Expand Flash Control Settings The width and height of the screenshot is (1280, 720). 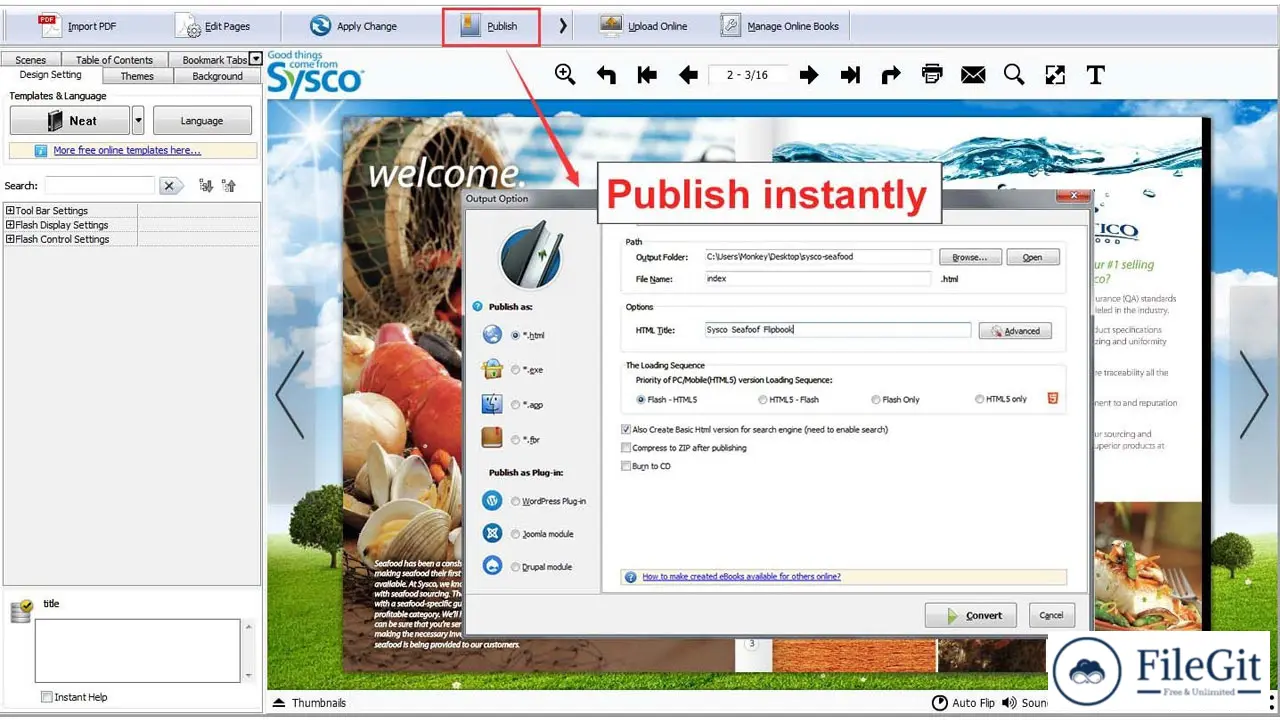click(x=10, y=239)
